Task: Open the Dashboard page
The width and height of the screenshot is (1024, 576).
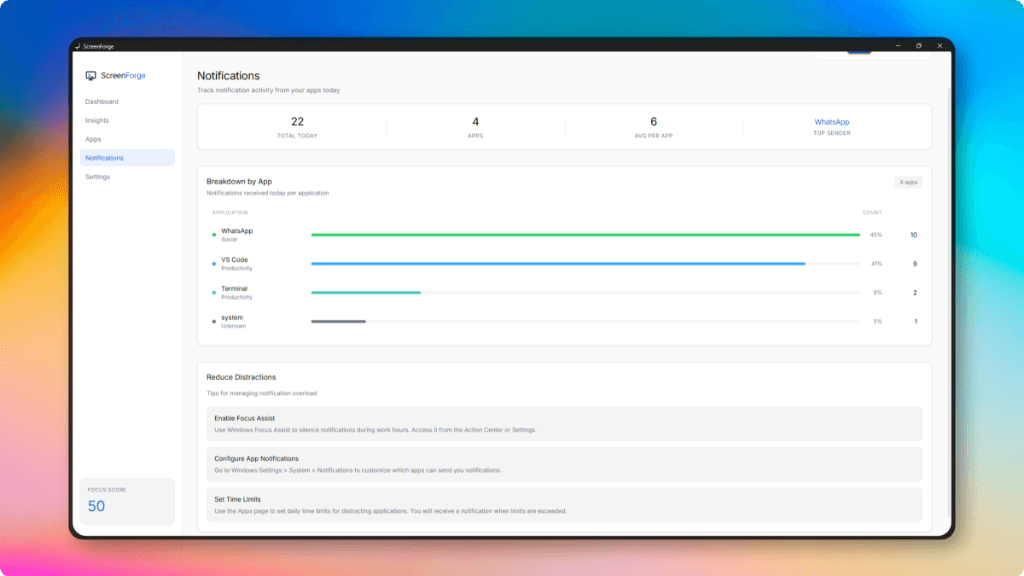Action: [x=104, y=101]
